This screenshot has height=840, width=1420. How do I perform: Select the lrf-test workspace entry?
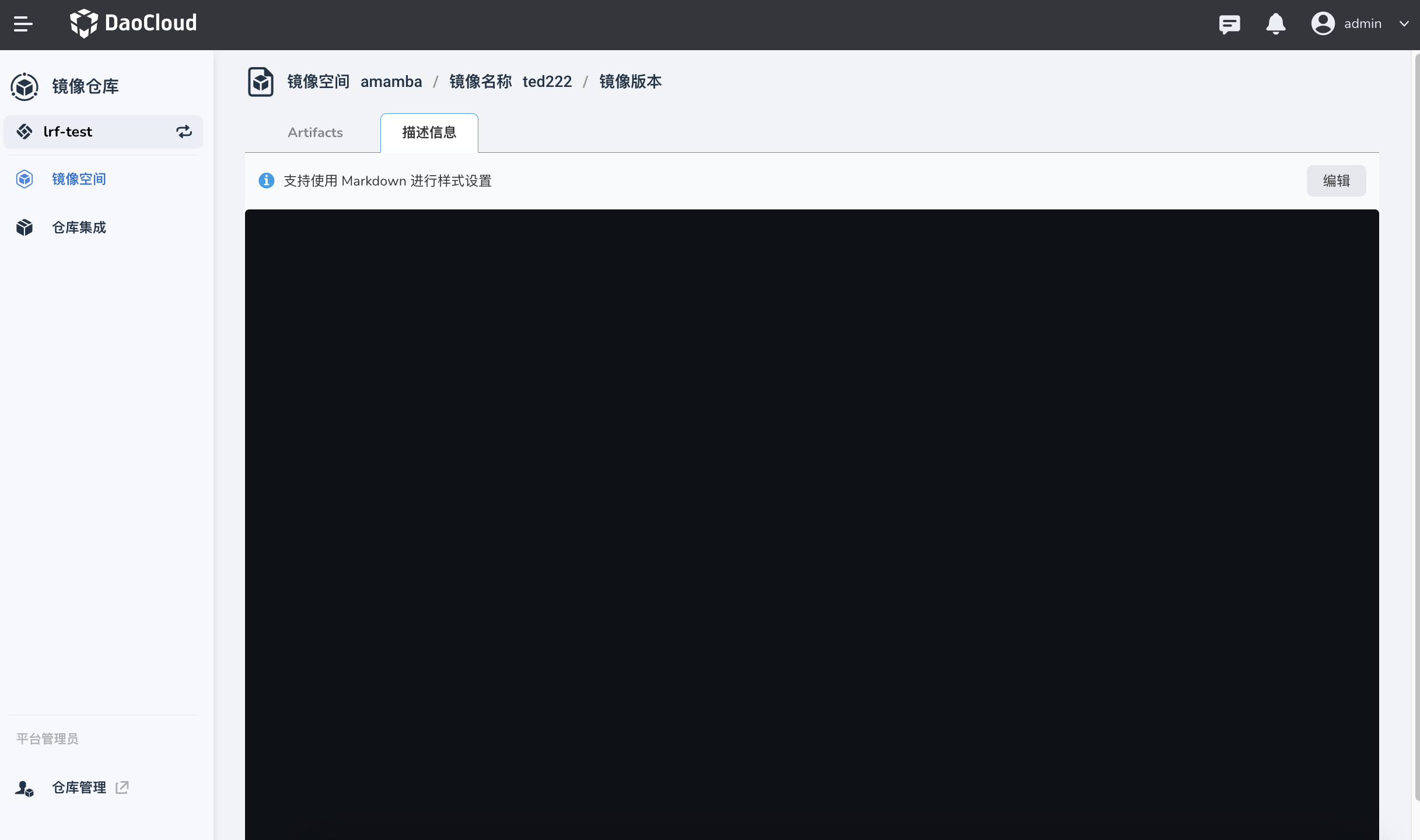(x=103, y=132)
